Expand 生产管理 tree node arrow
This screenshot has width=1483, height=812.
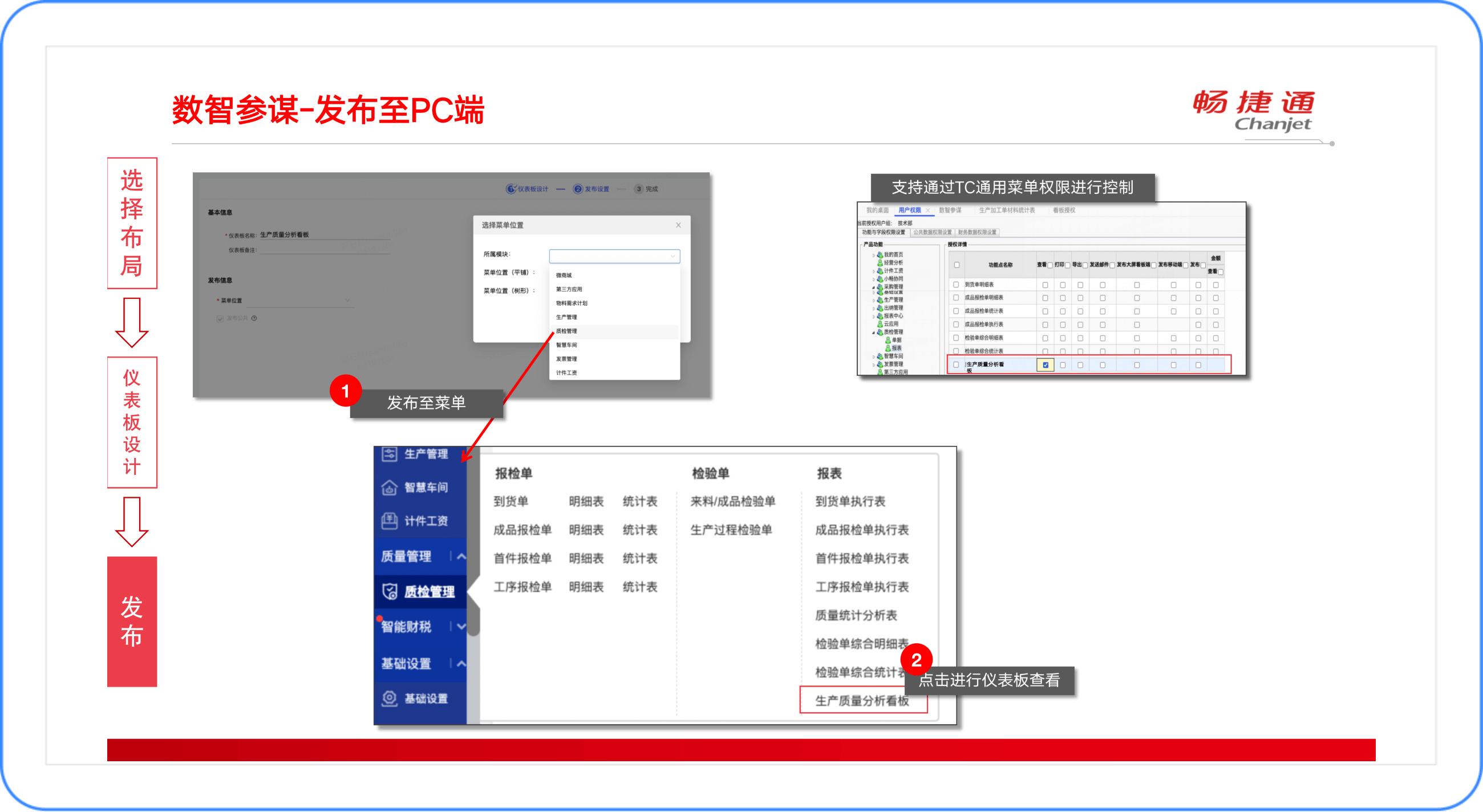pyautogui.click(x=873, y=301)
